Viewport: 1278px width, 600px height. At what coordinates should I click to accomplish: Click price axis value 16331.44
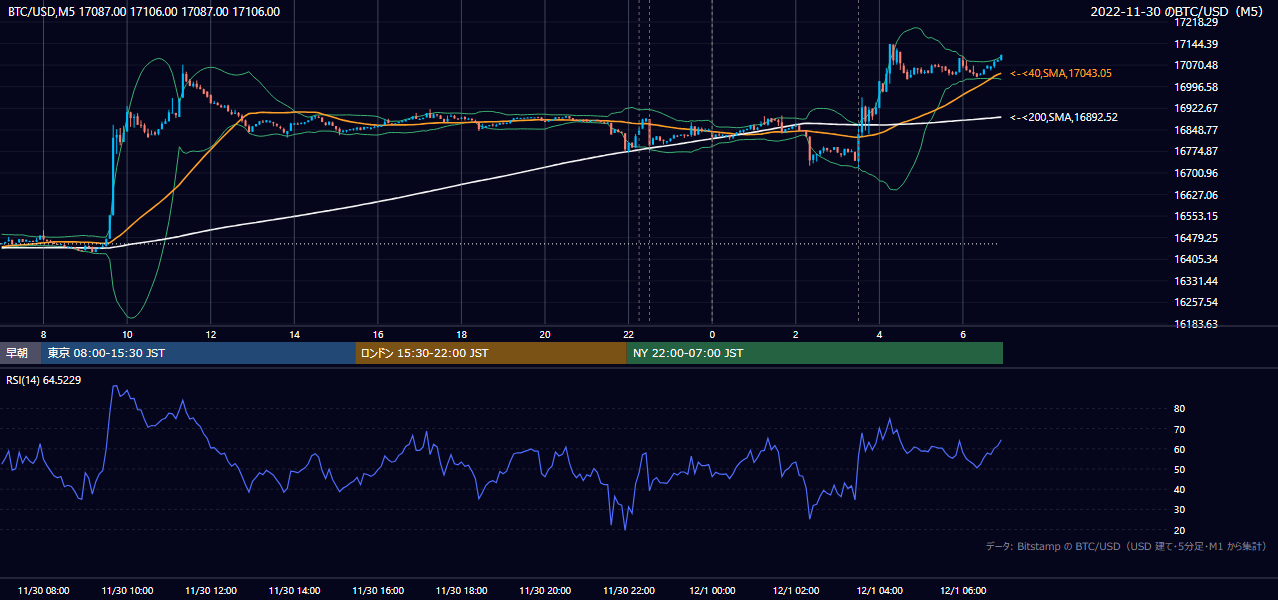pos(1195,281)
